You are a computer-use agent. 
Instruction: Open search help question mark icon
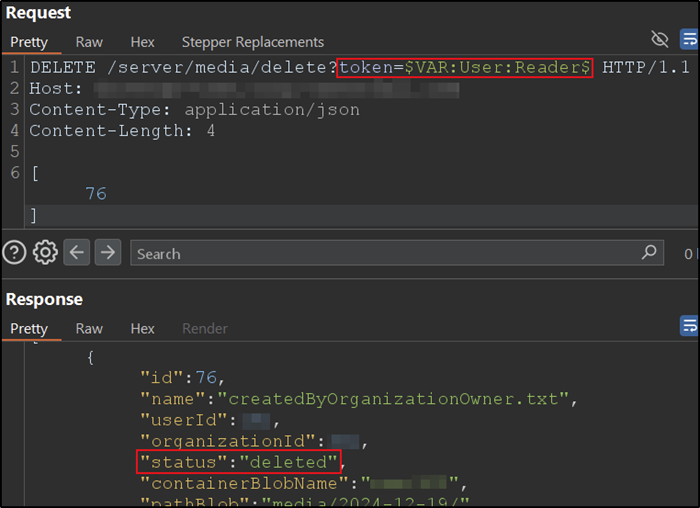(x=14, y=253)
